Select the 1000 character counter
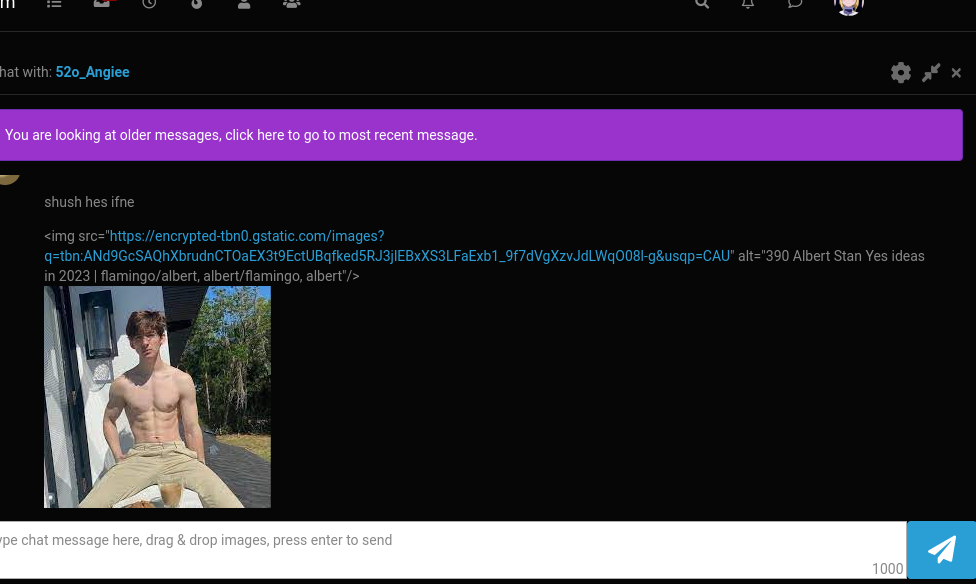 887,568
